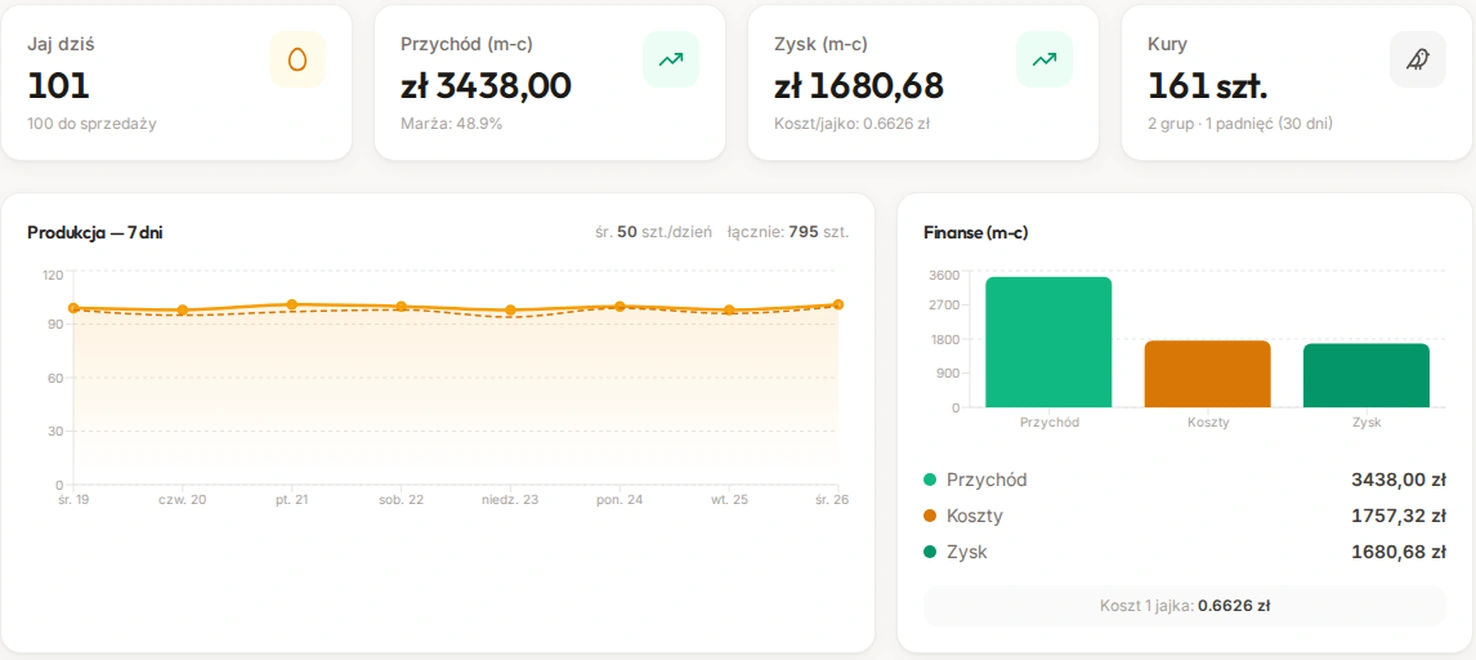Click the 'pon. 24' x-axis label
This screenshot has height=660, width=1476.
tap(620, 499)
